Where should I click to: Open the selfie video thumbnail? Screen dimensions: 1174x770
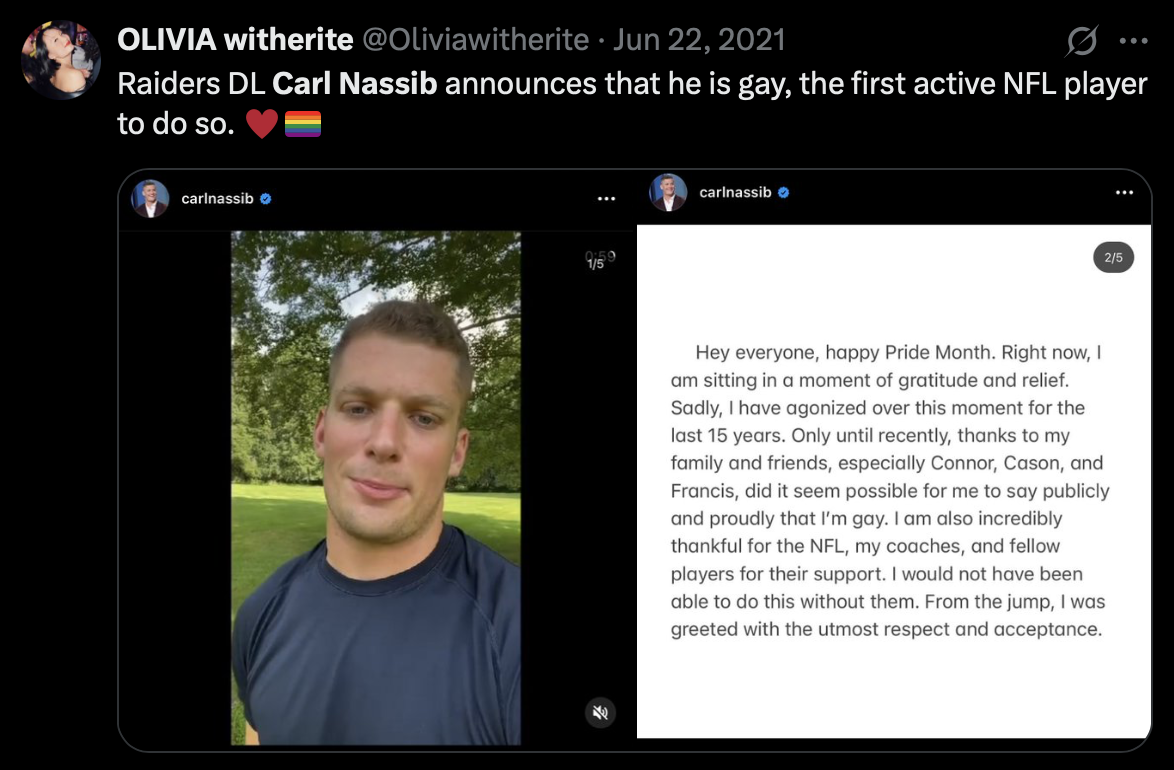(x=376, y=488)
